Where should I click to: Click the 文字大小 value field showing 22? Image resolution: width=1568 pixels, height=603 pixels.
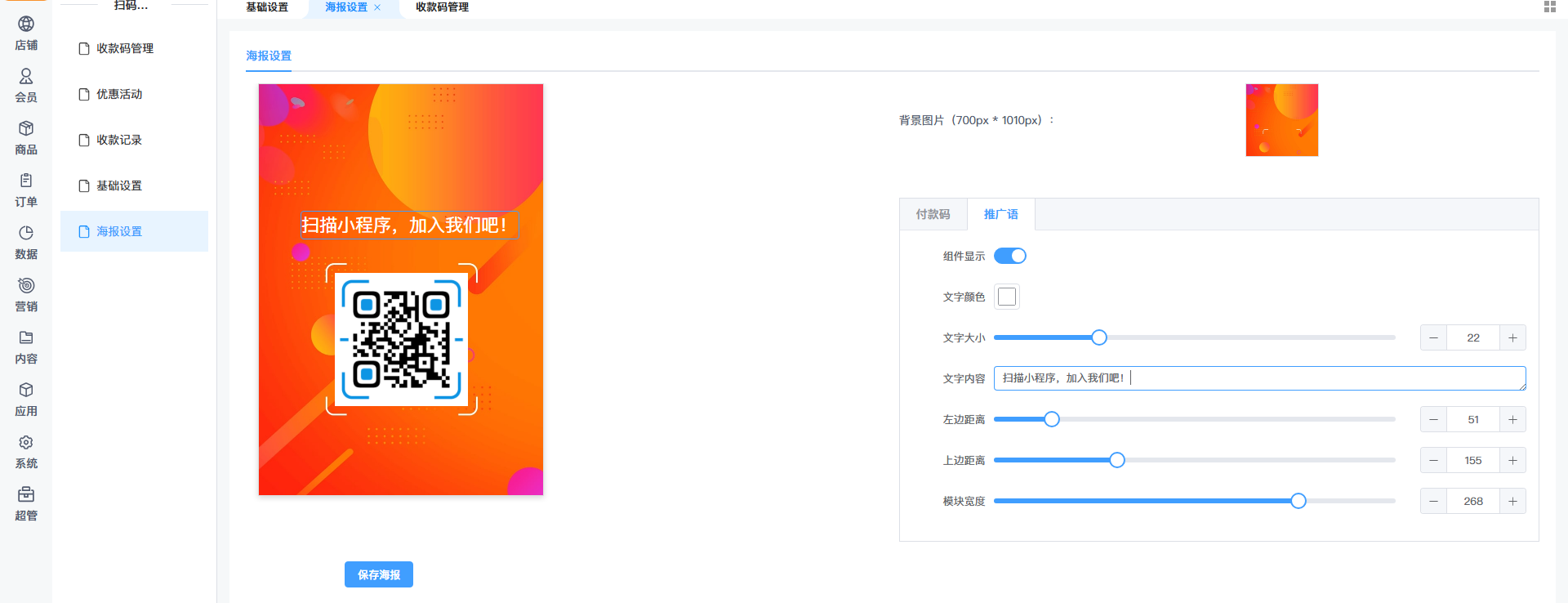(1473, 337)
